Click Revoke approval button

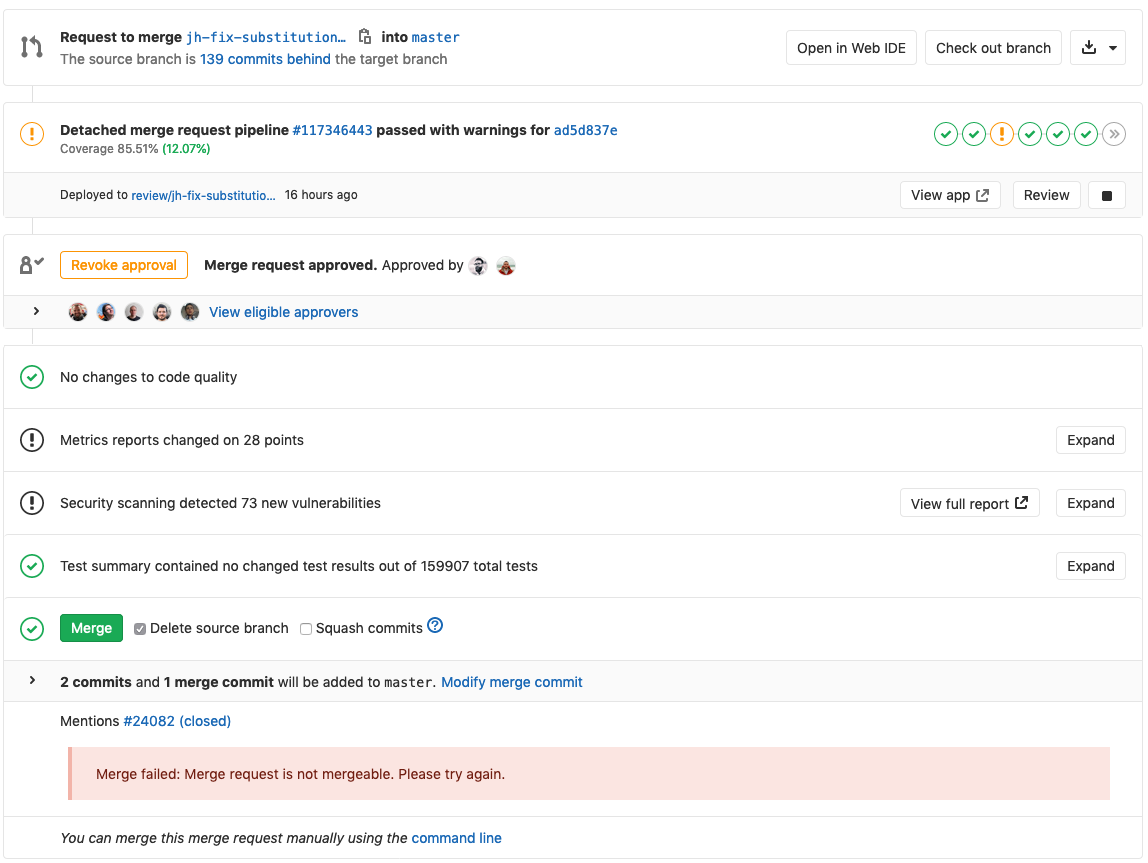tap(124, 265)
